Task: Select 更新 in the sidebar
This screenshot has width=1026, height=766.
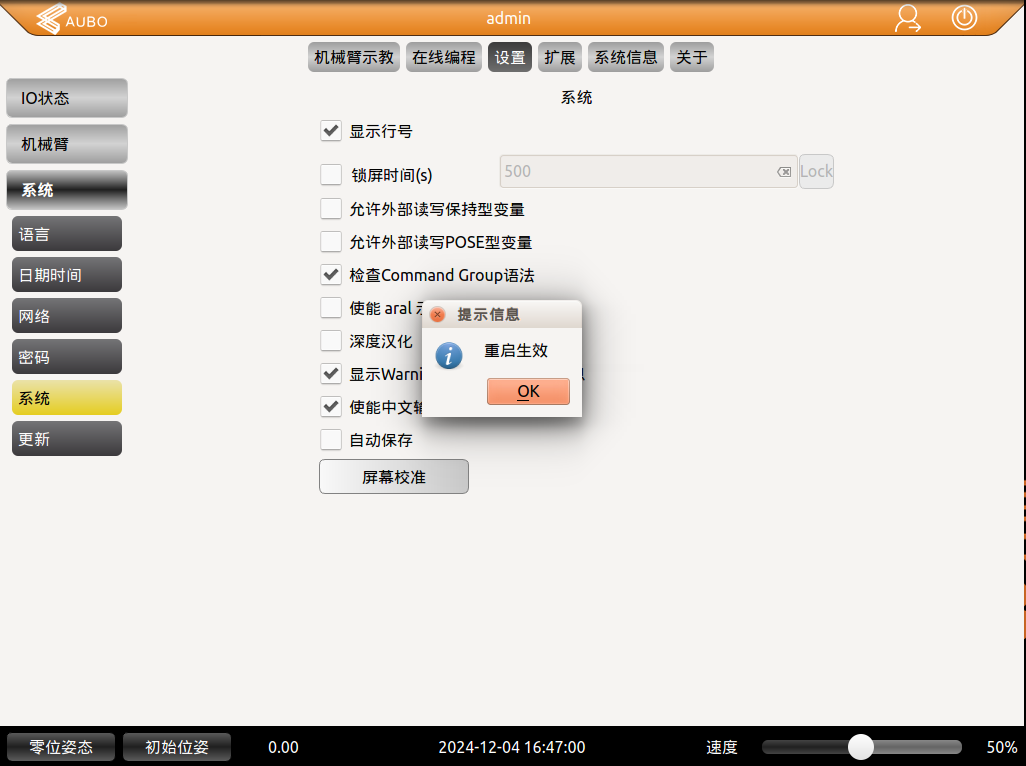Action: [x=66, y=438]
